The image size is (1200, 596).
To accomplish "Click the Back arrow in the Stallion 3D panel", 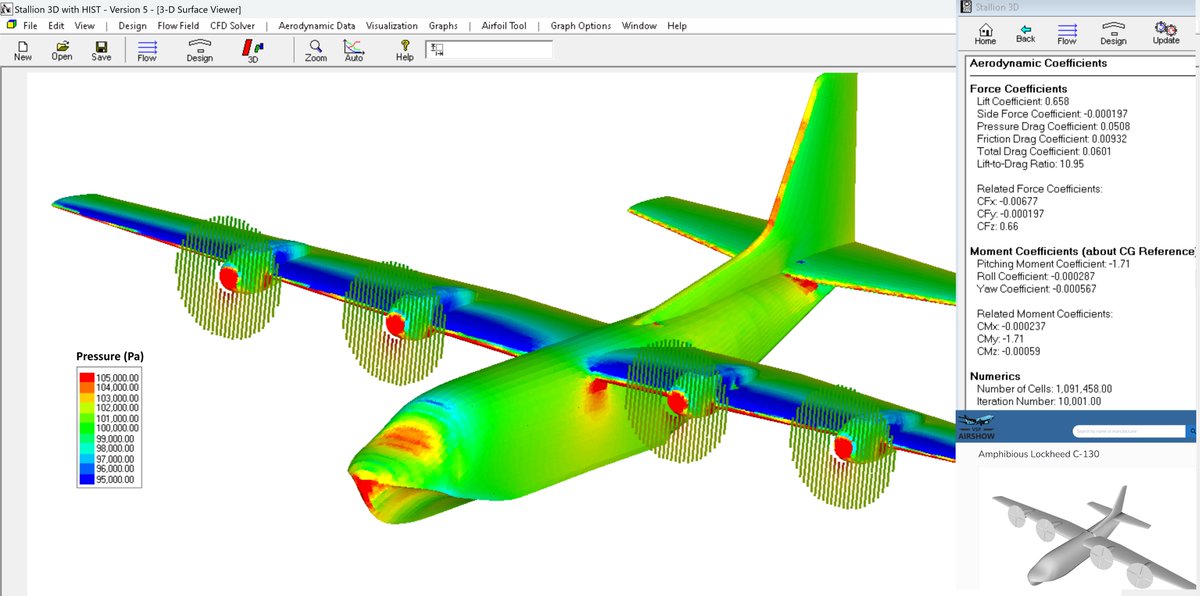I will tap(1025, 32).
